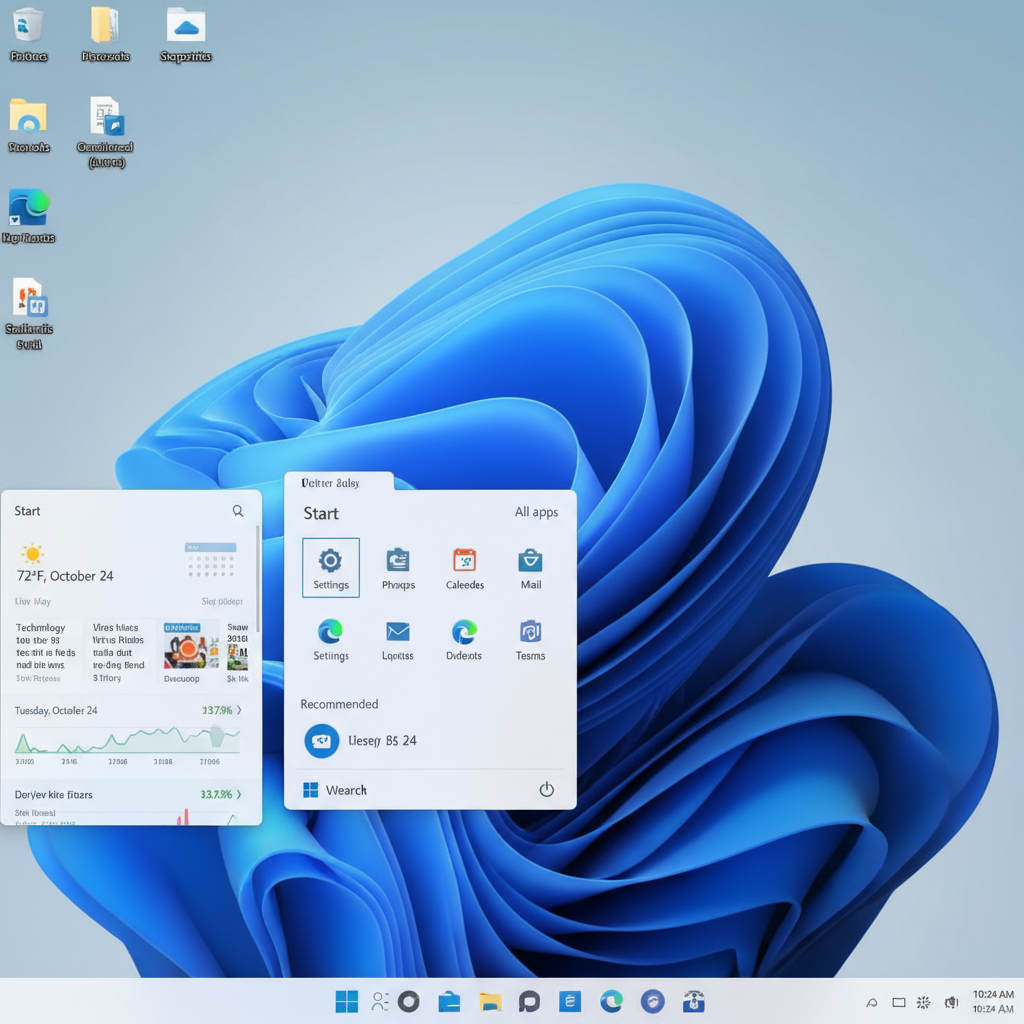Open recommended item Liesey B5 24

coord(361,741)
